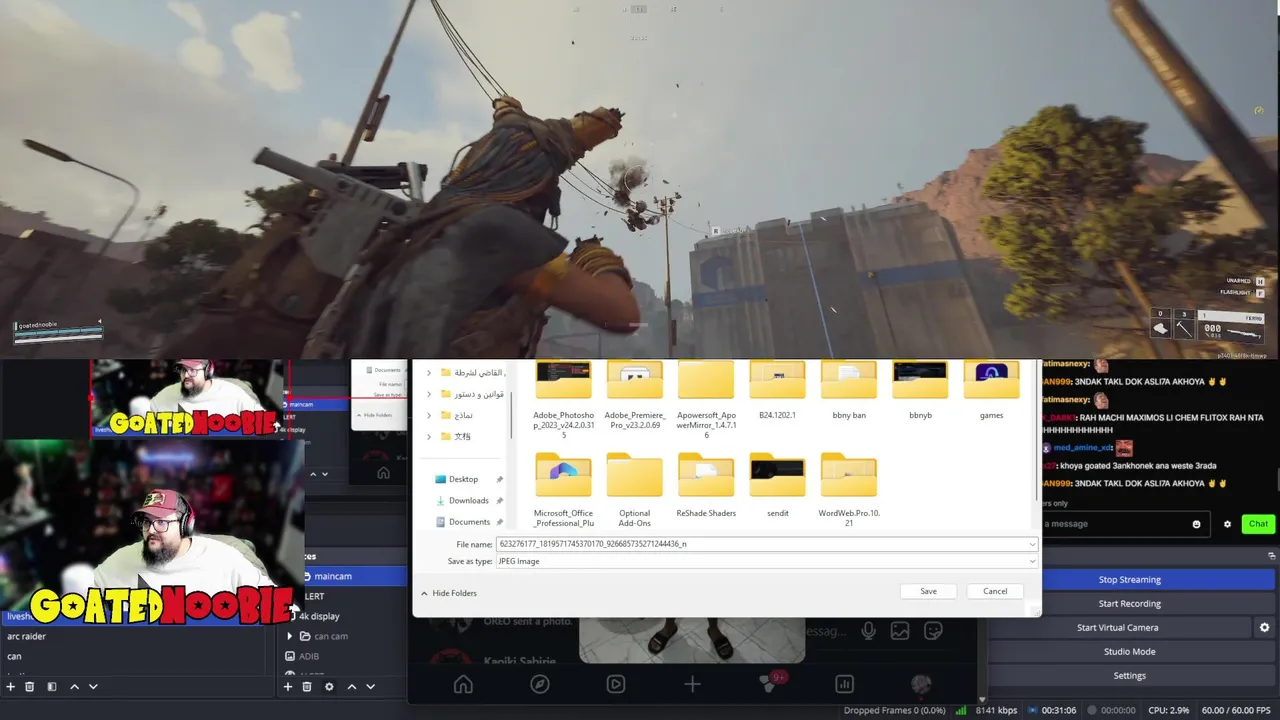Move selected source down in Sources
Screen dimensions: 1280x720
click(x=370, y=687)
